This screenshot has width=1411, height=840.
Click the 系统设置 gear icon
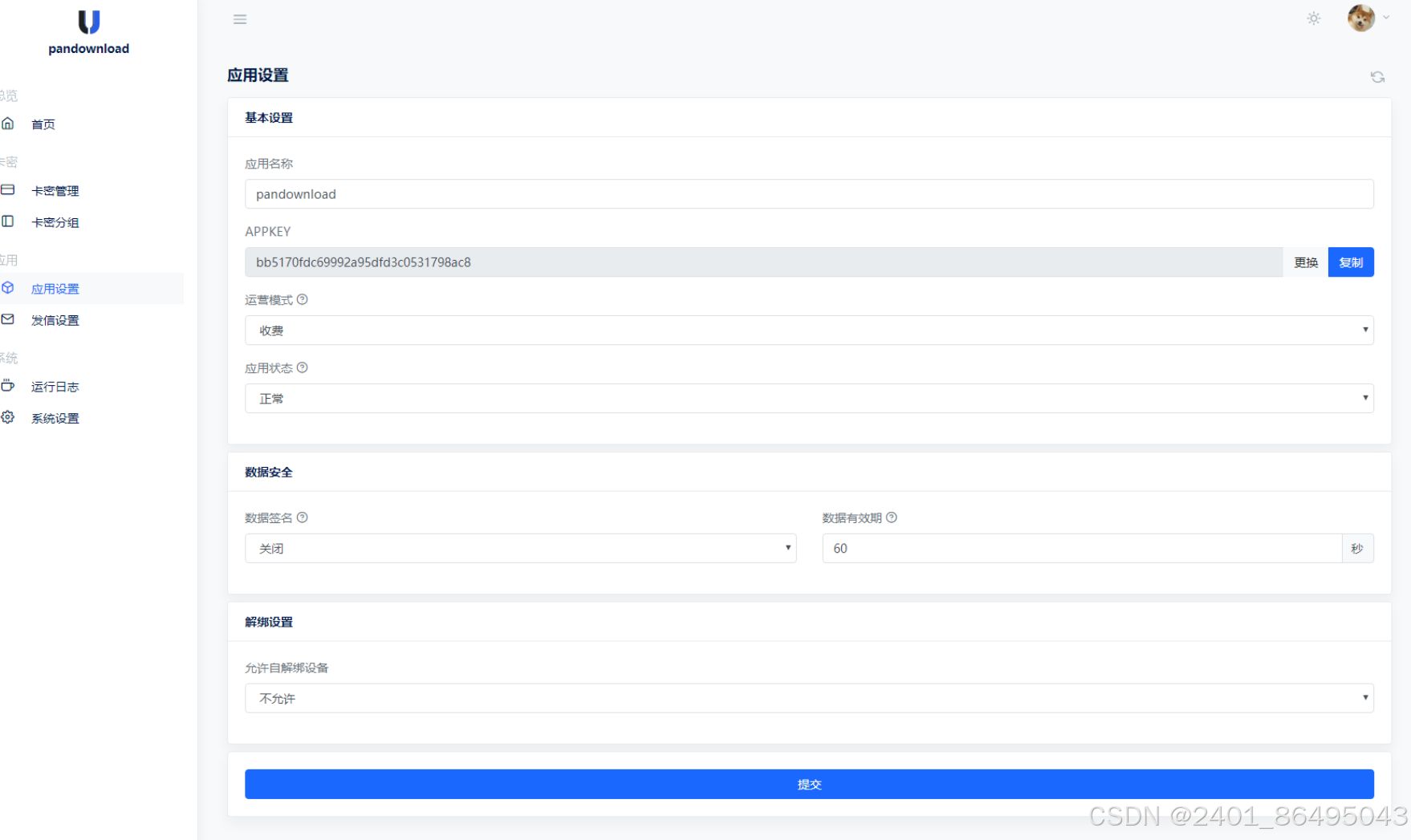tap(8, 417)
